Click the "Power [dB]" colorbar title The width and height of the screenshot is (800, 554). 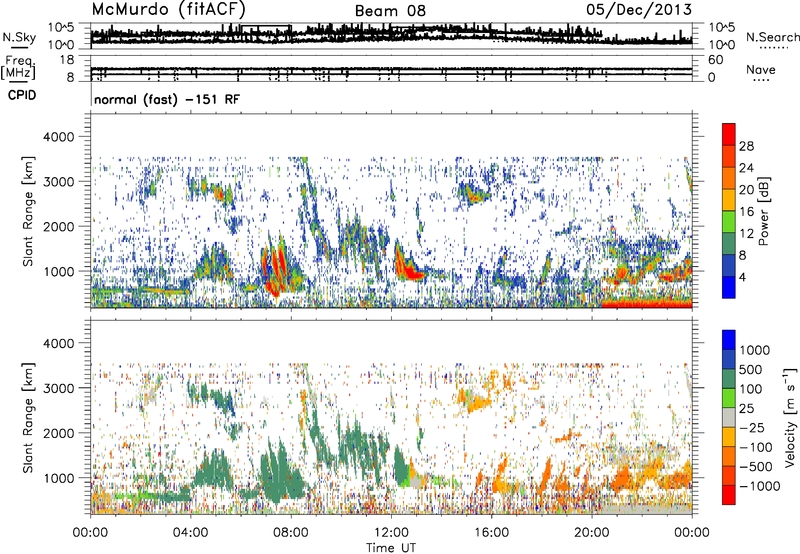tap(764, 211)
